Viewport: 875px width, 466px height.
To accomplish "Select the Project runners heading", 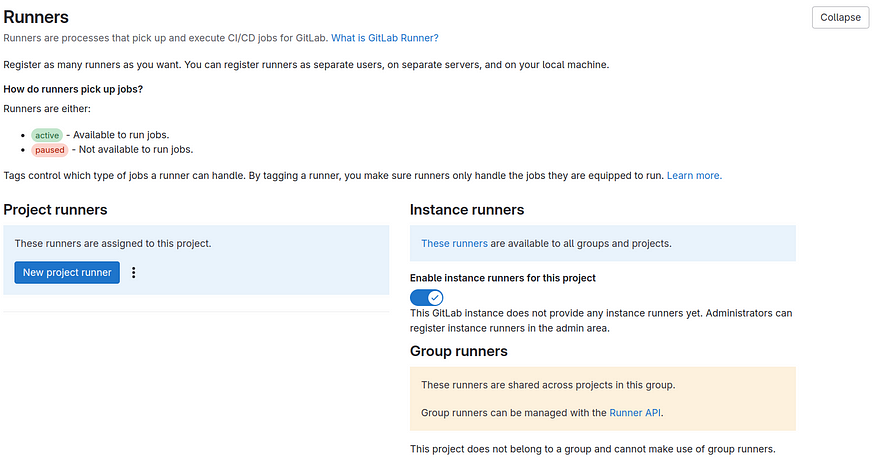I will (55, 210).
